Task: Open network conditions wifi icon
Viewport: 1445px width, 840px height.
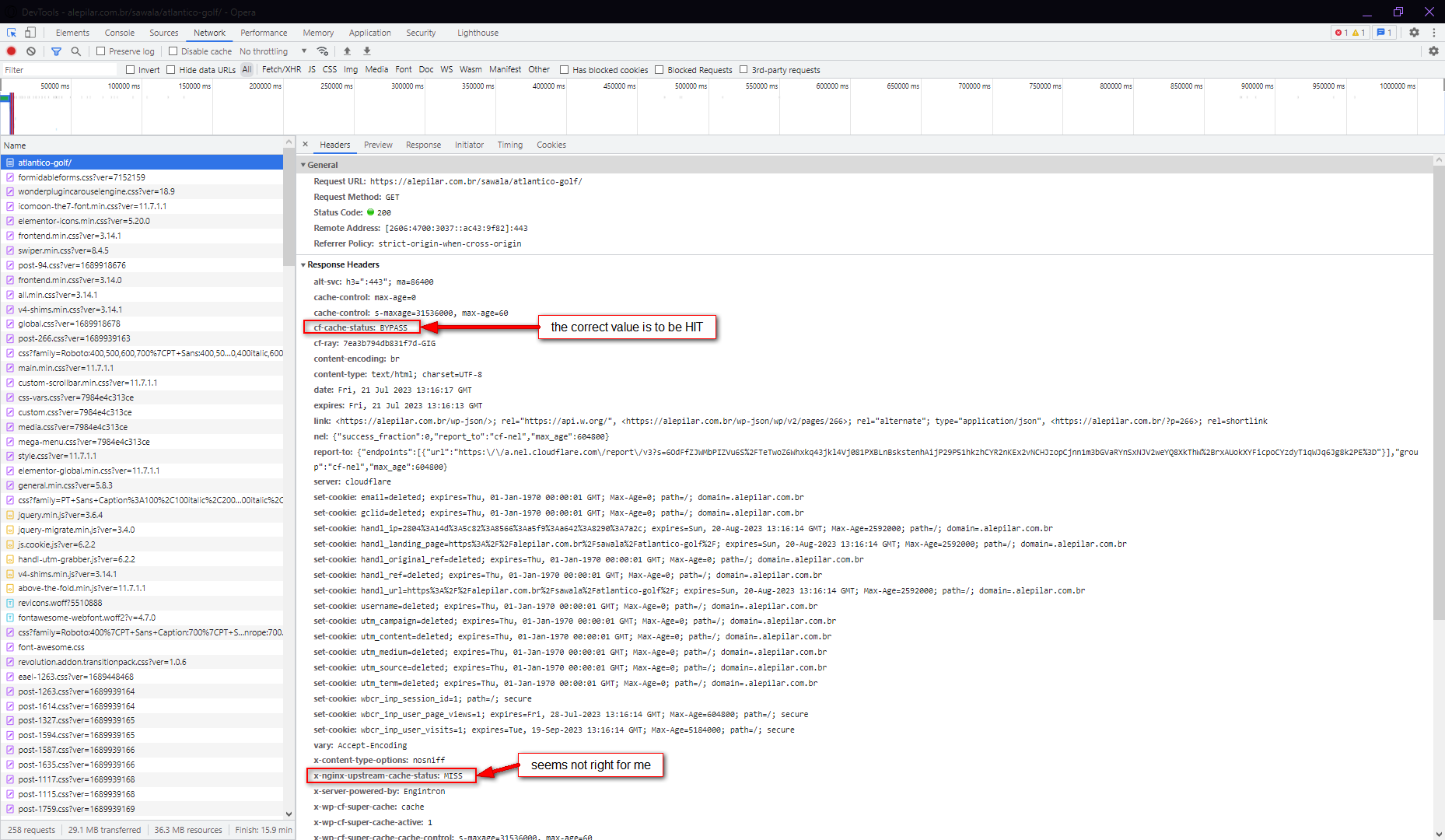Action: point(323,51)
